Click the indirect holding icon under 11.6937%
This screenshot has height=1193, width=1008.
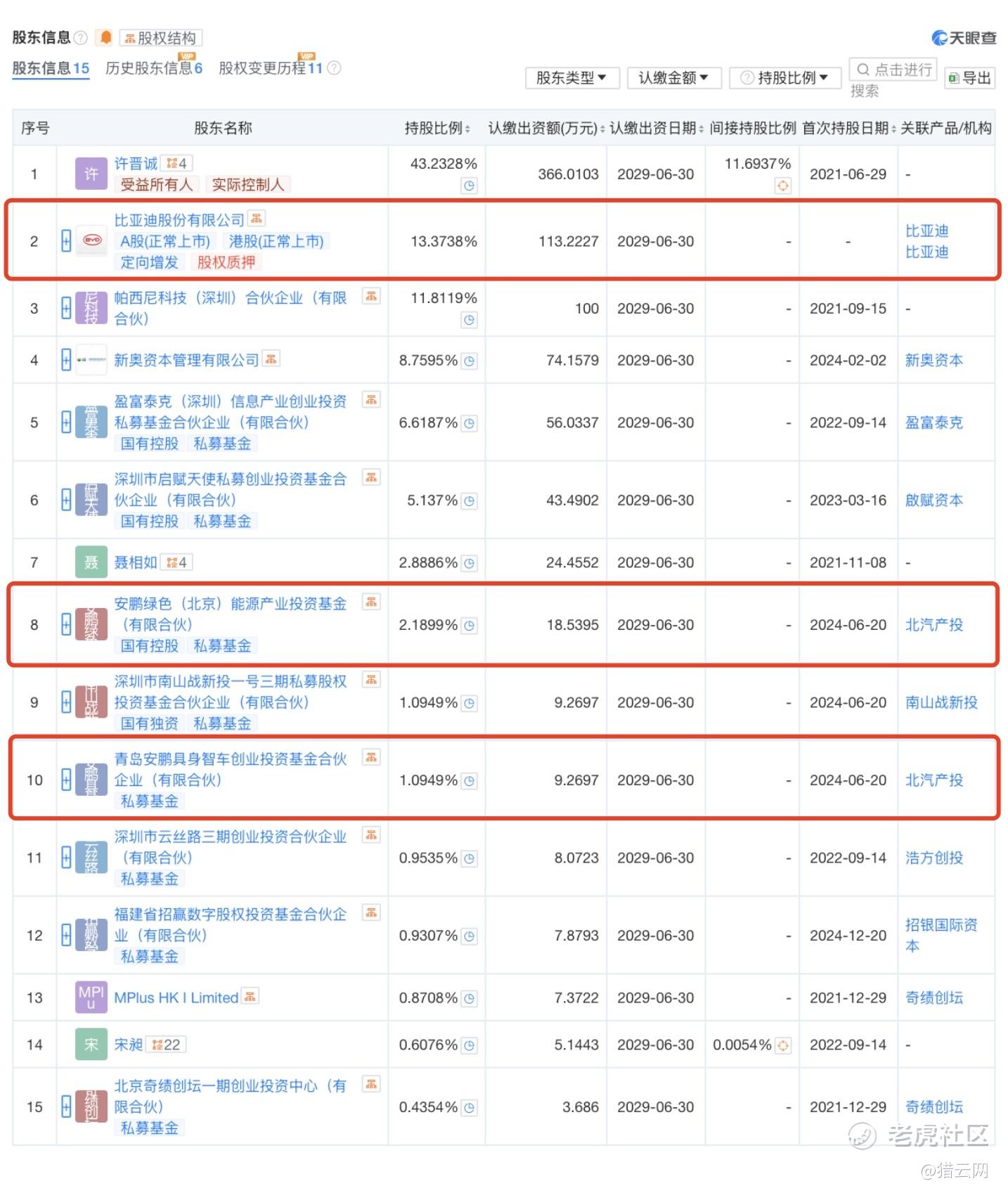pyautogui.click(x=783, y=186)
